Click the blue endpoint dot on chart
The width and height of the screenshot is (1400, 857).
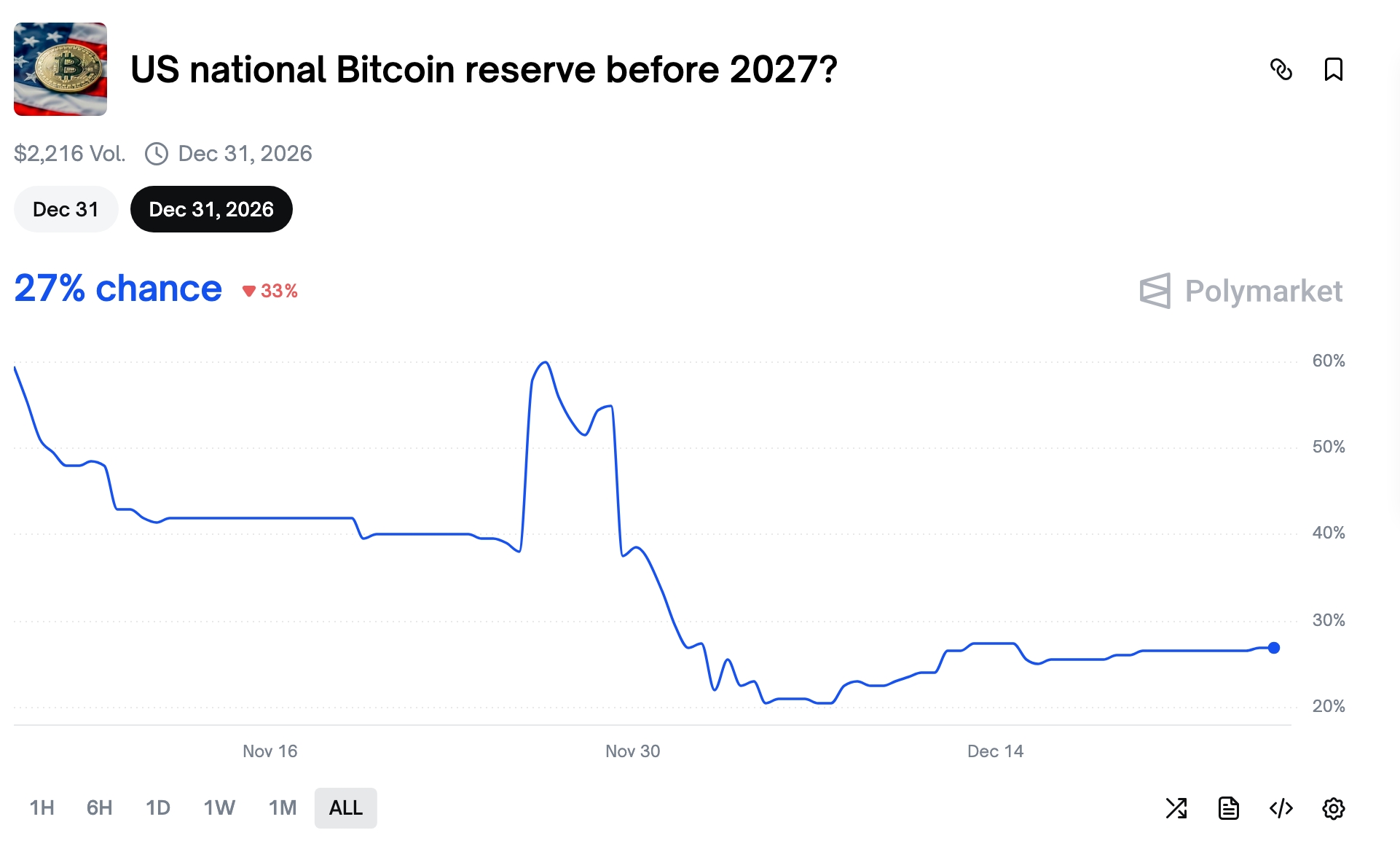tap(1273, 648)
